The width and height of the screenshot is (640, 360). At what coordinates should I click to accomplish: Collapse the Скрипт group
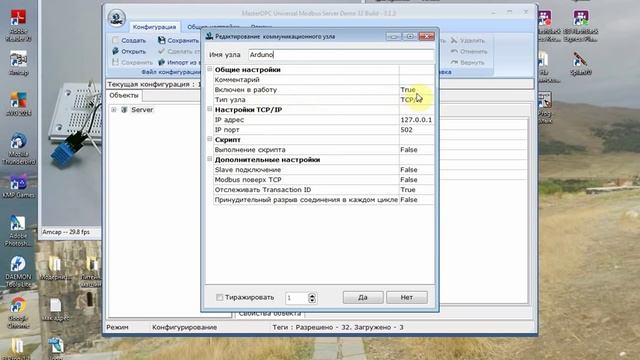click(210, 139)
